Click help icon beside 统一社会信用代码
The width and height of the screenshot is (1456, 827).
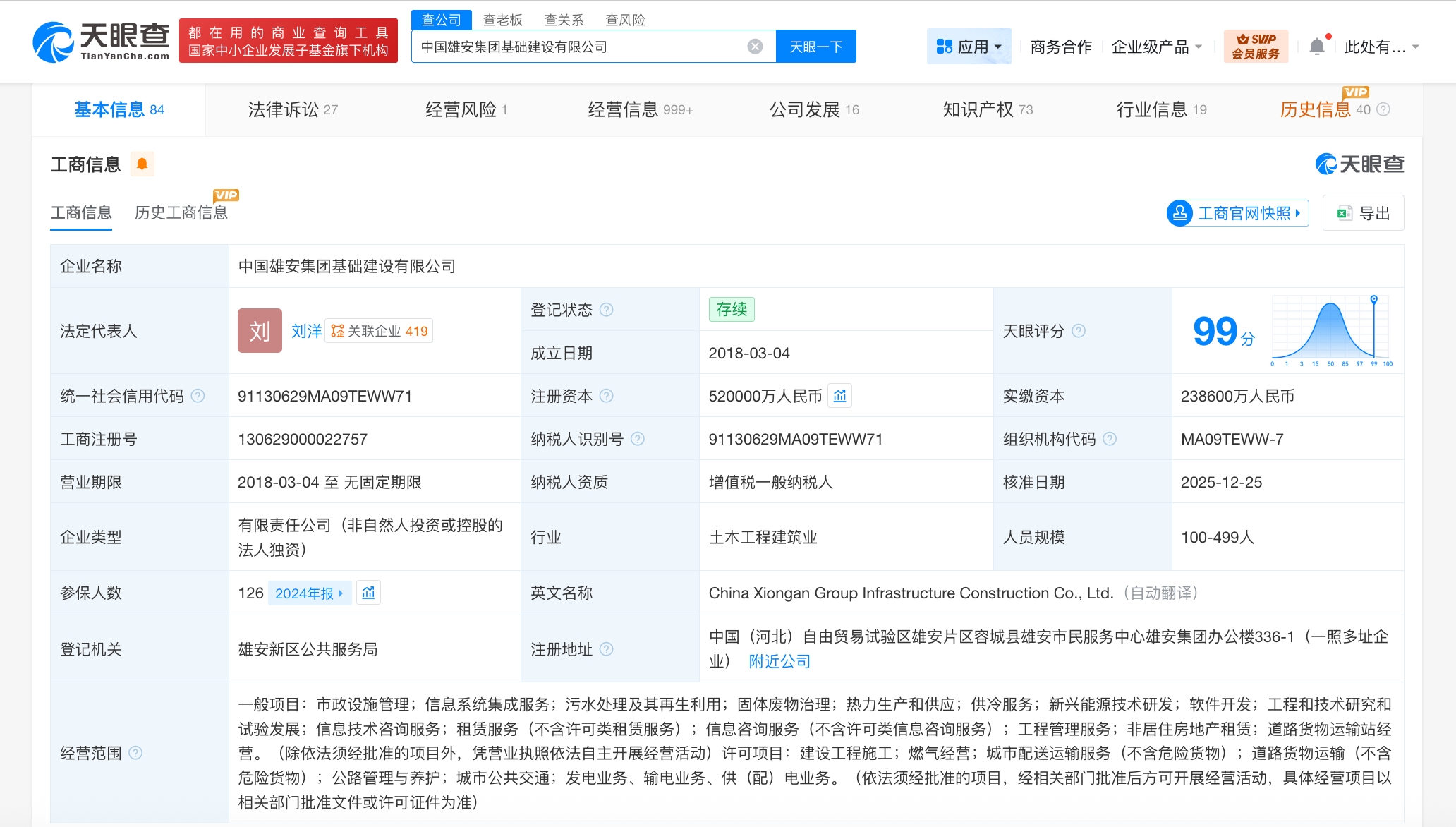[198, 396]
